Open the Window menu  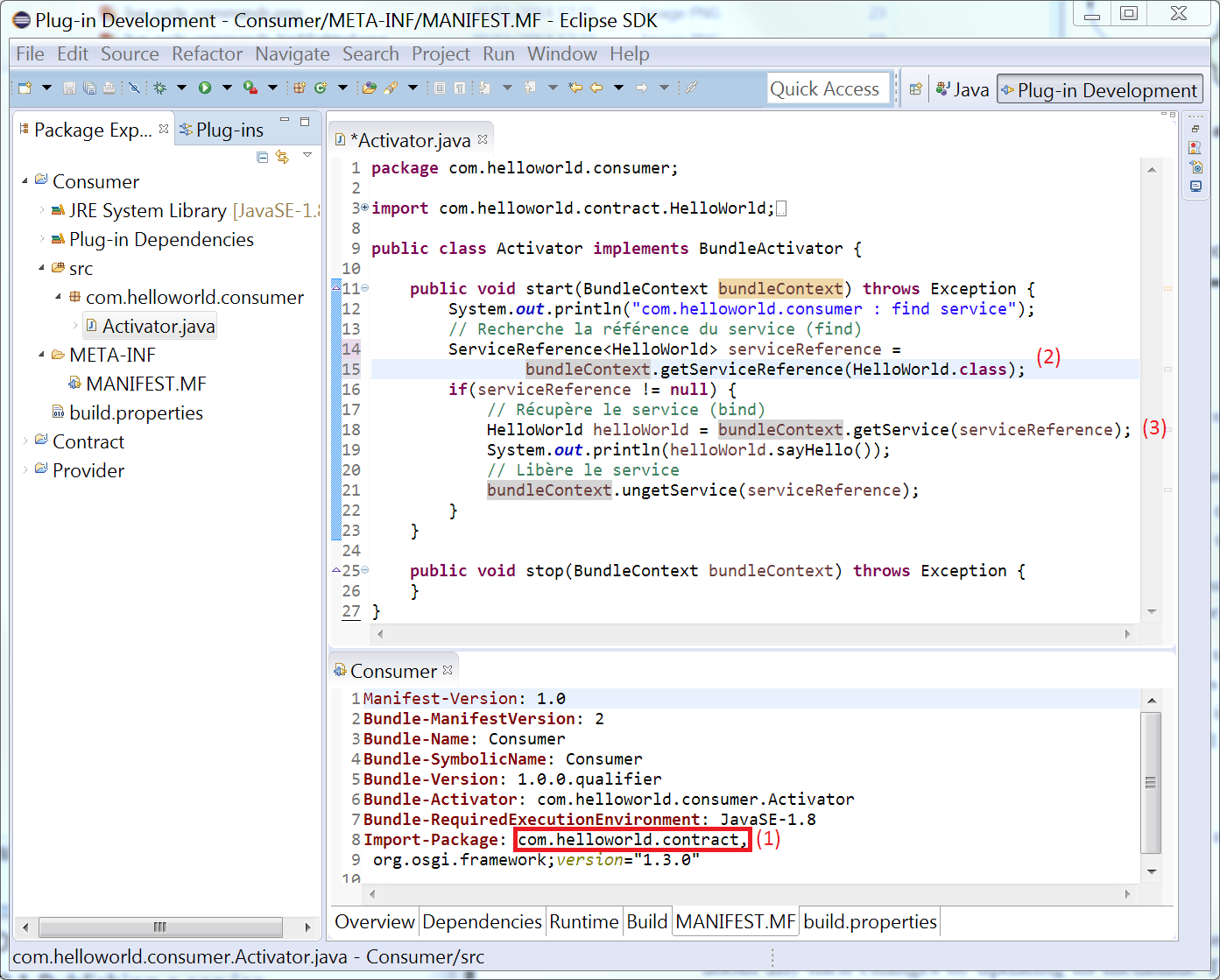click(x=561, y=53)
